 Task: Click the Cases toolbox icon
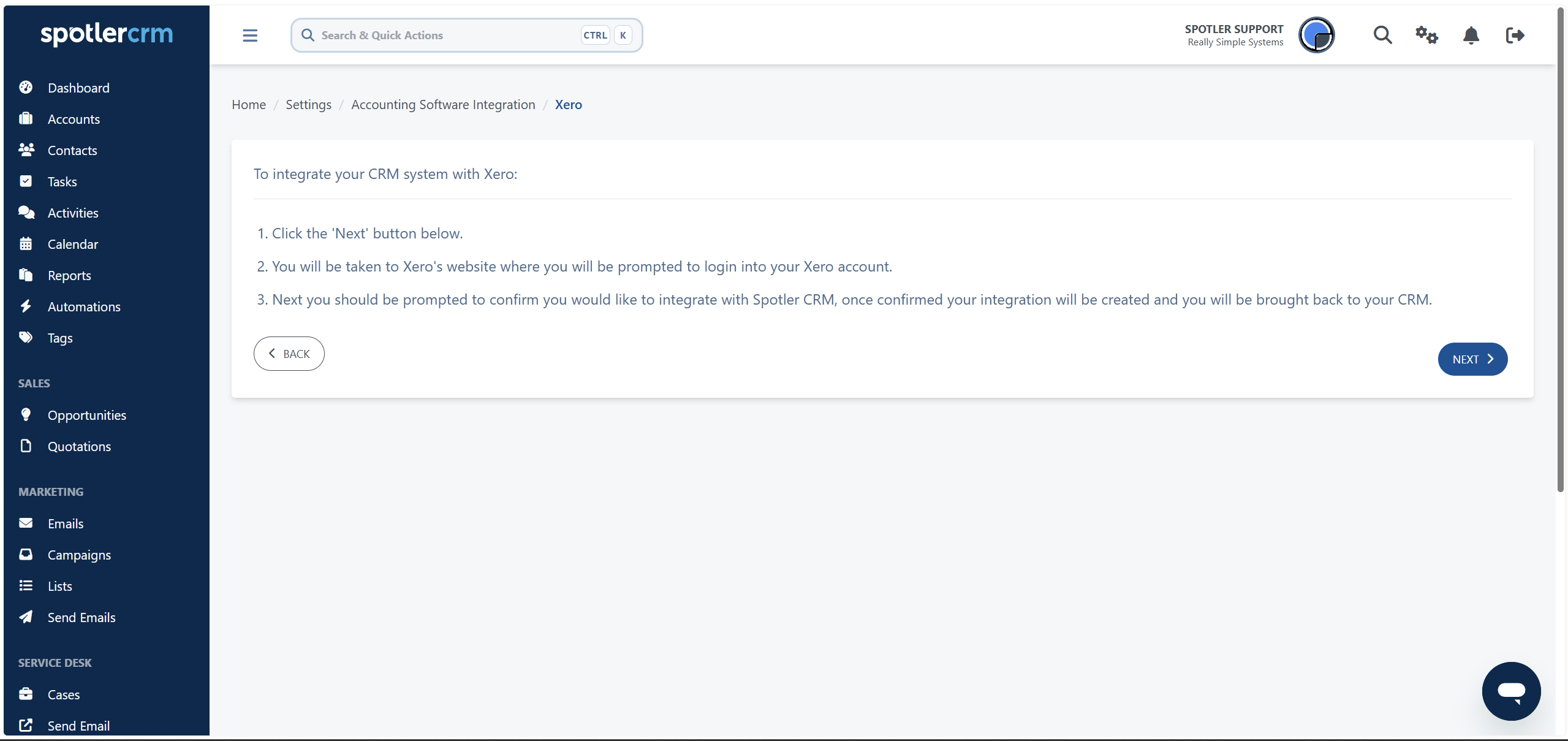[x=26, y=694]
